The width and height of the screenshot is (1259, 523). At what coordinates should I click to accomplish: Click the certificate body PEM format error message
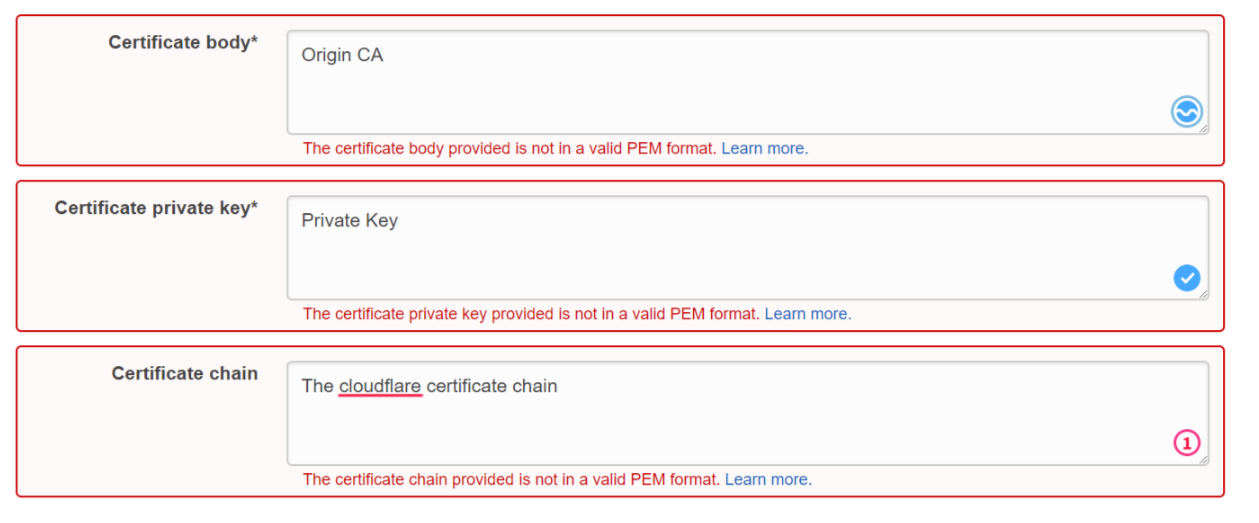[509, 148]
